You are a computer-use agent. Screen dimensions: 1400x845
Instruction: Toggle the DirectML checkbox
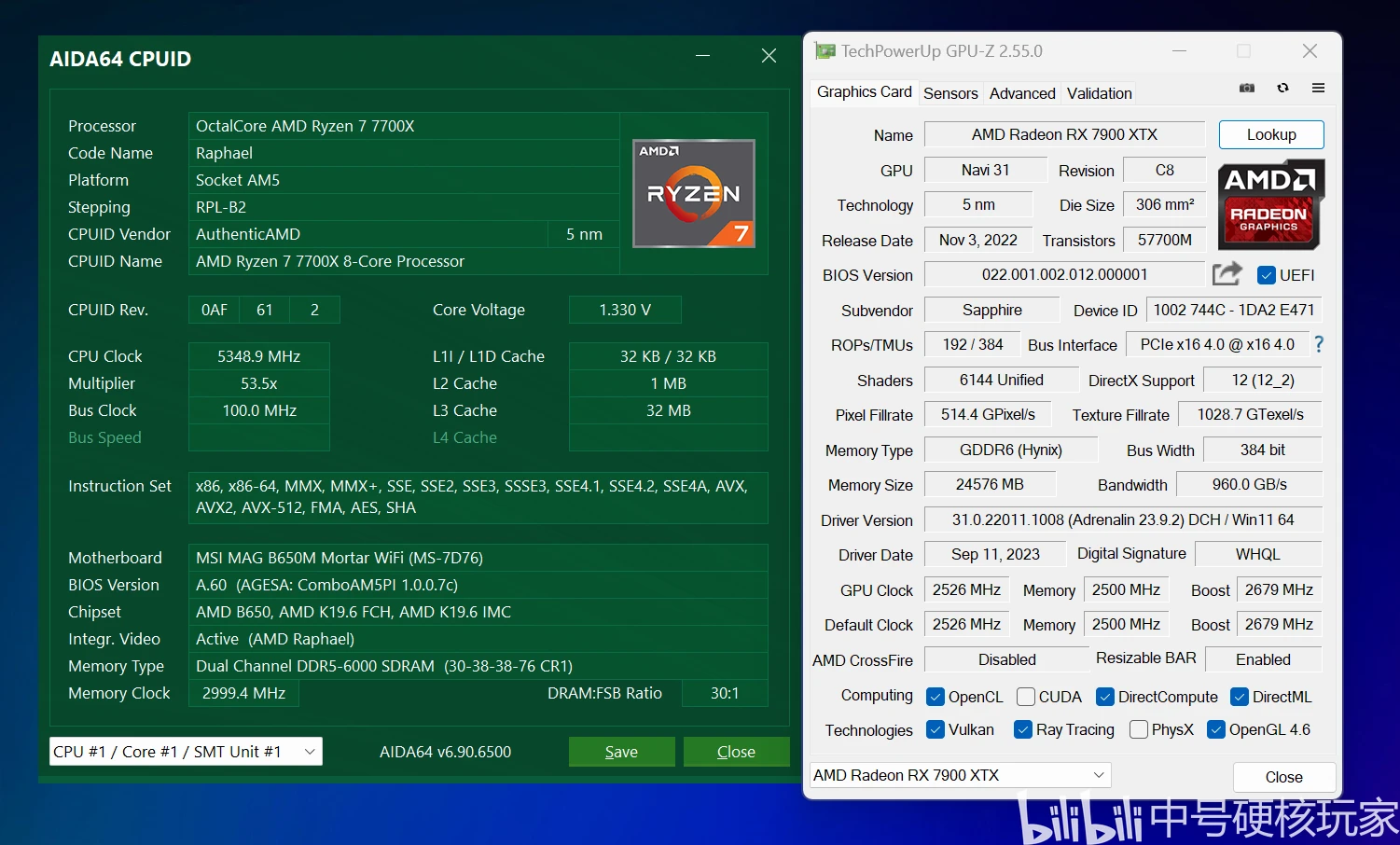1240,697
